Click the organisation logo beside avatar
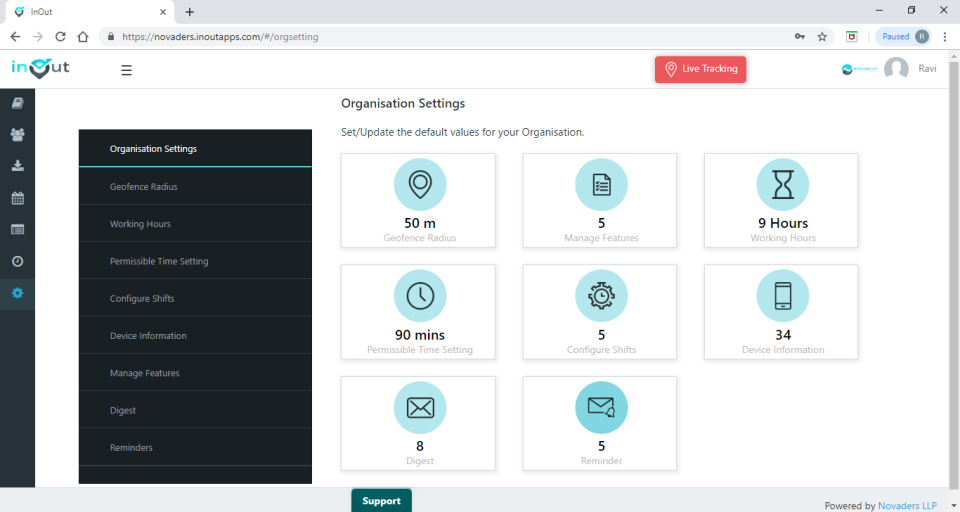Screen dimensions: 960x512 859,69
